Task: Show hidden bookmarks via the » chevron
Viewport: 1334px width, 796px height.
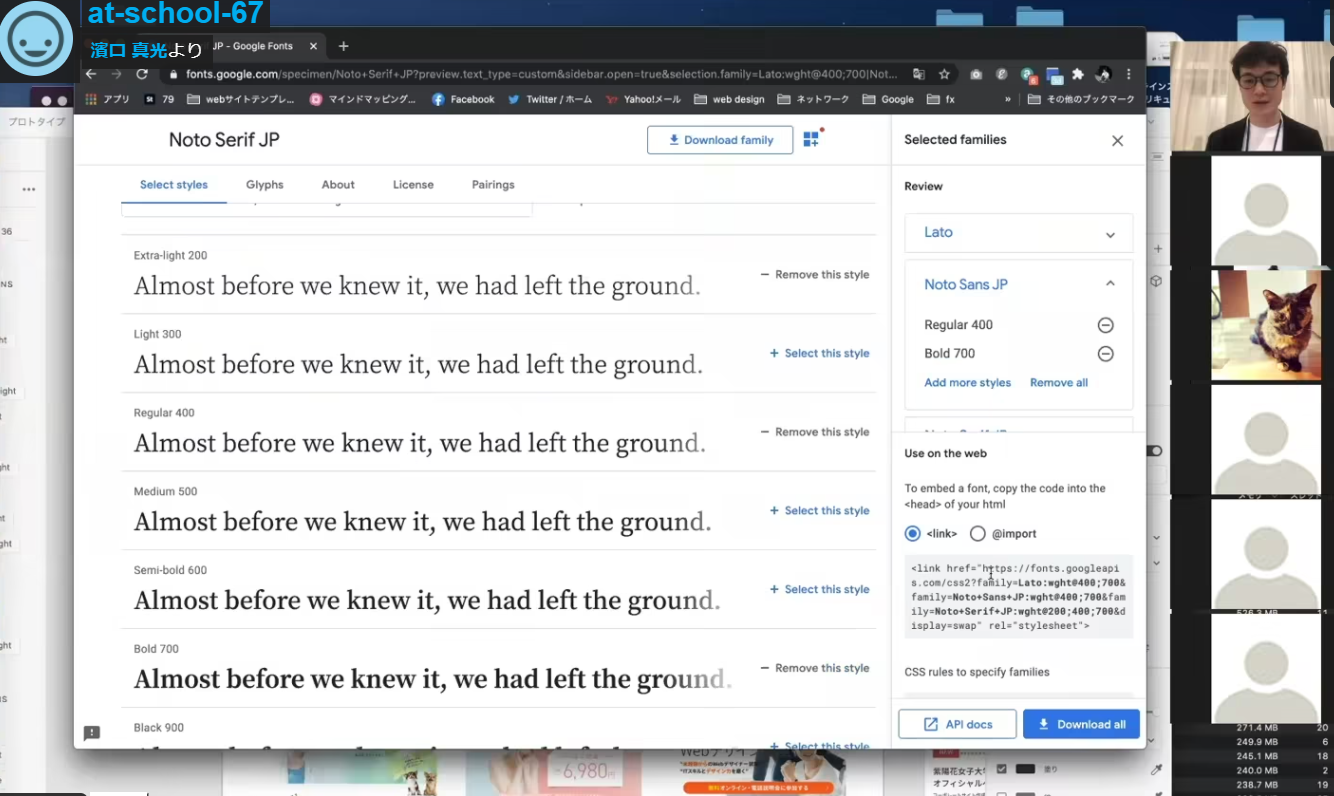Action: (1008, 99)
